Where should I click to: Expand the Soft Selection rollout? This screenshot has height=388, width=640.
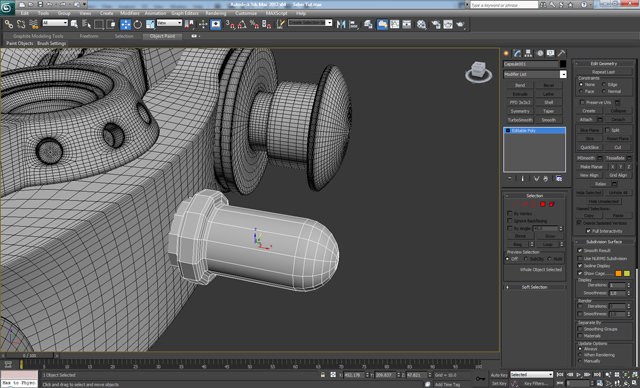coord(534,287)
